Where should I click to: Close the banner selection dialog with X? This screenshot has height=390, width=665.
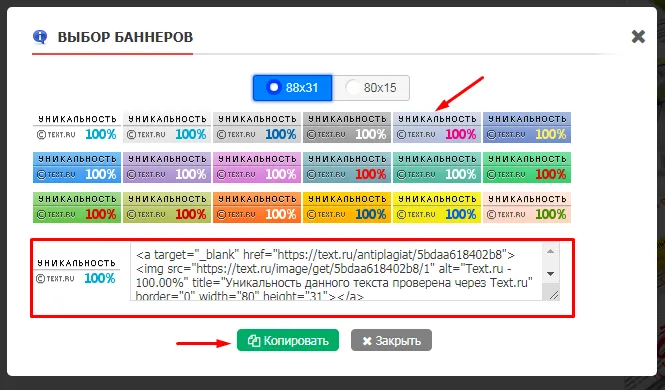click(638, 37)
